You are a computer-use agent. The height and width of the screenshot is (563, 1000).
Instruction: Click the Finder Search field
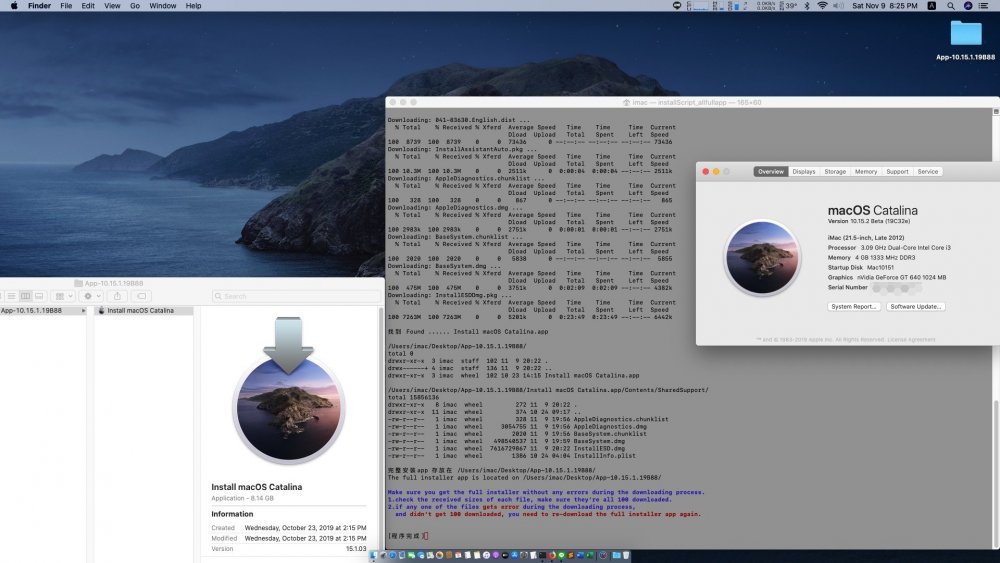(x=296, y=296)
